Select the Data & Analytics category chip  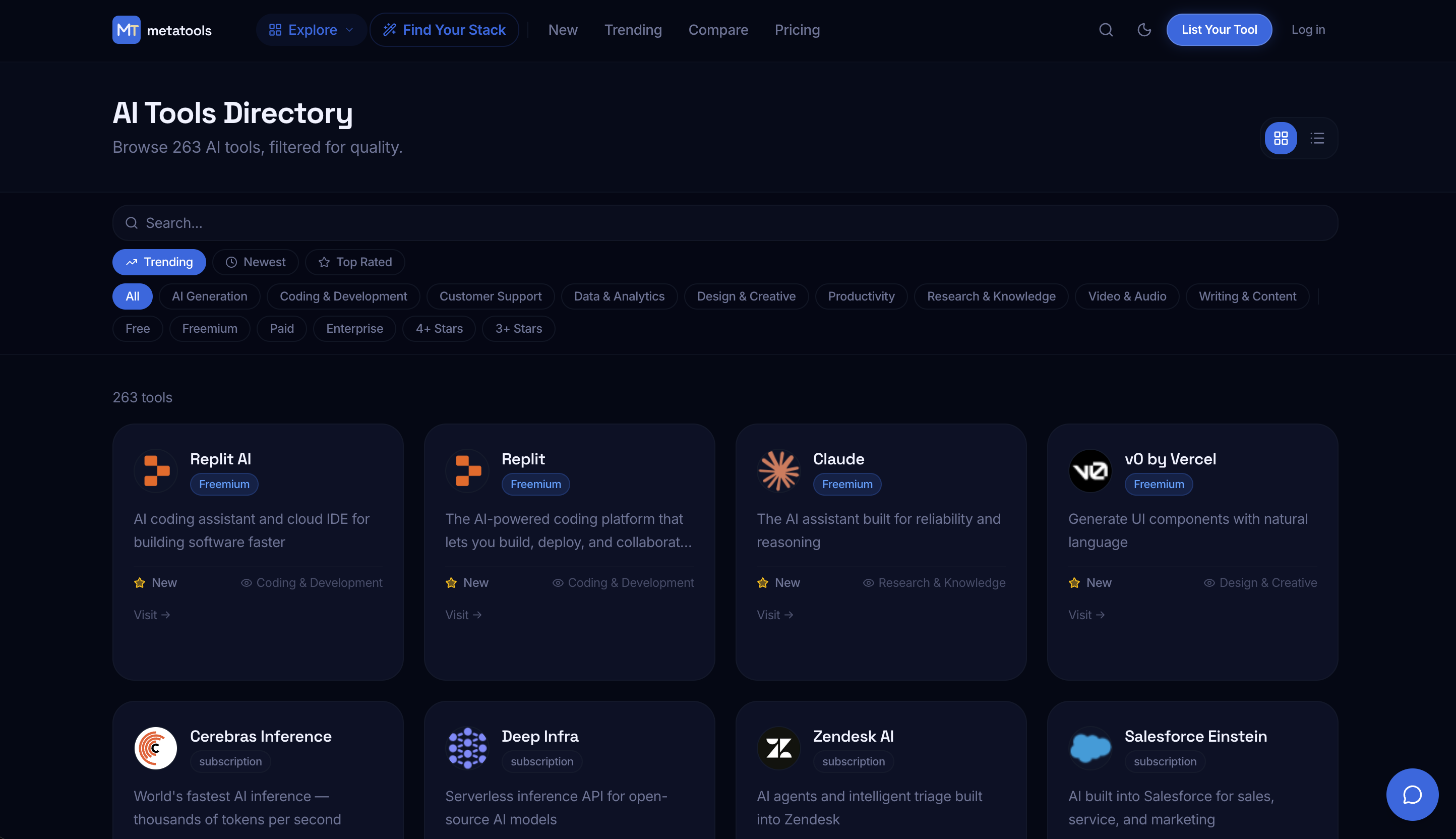click(619, 296)
